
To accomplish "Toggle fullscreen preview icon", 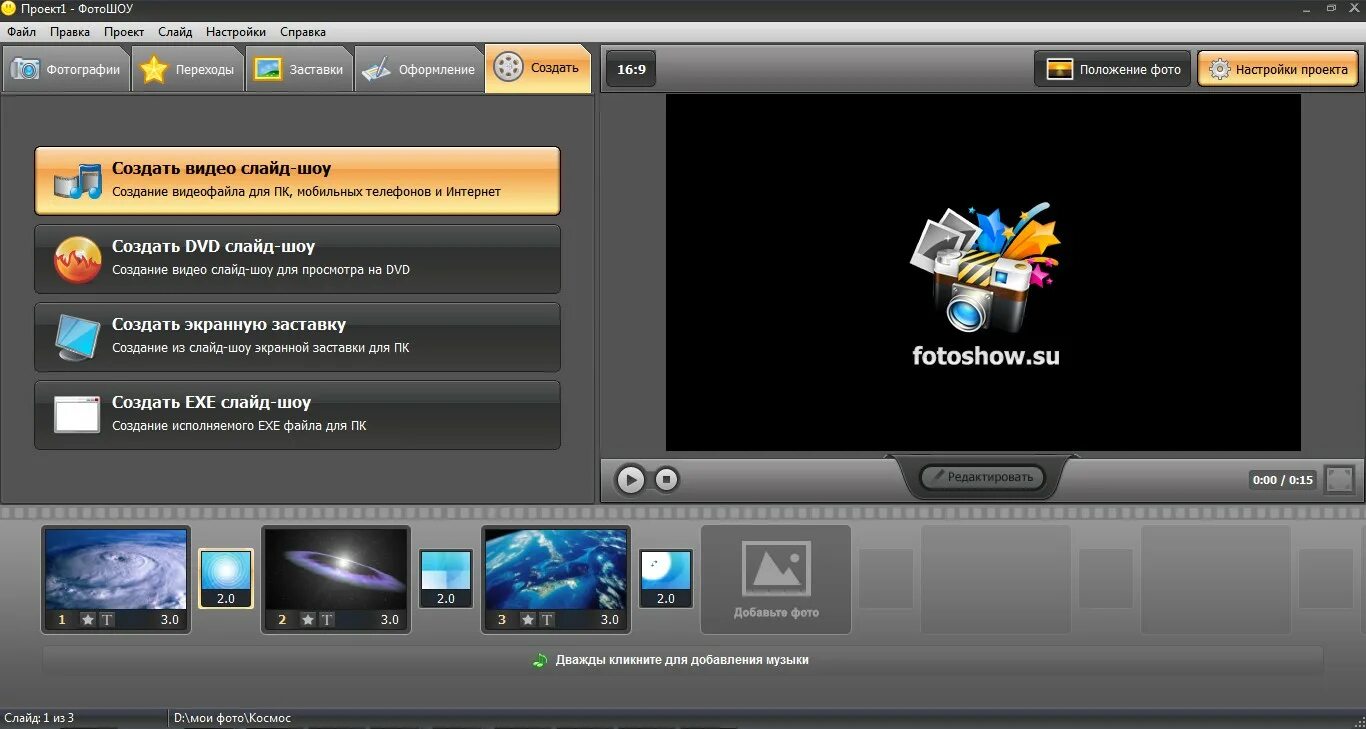I will pos(1339,480).
